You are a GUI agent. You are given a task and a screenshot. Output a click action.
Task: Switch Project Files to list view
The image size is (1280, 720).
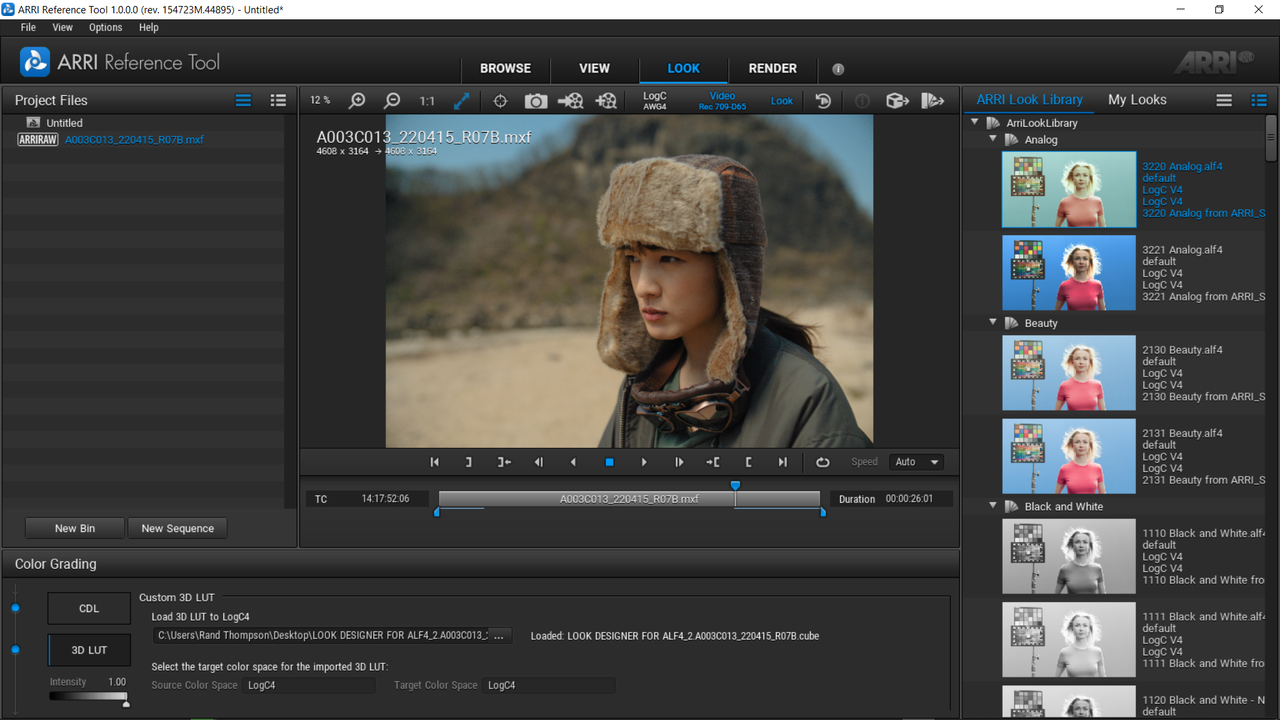[243, 100]
